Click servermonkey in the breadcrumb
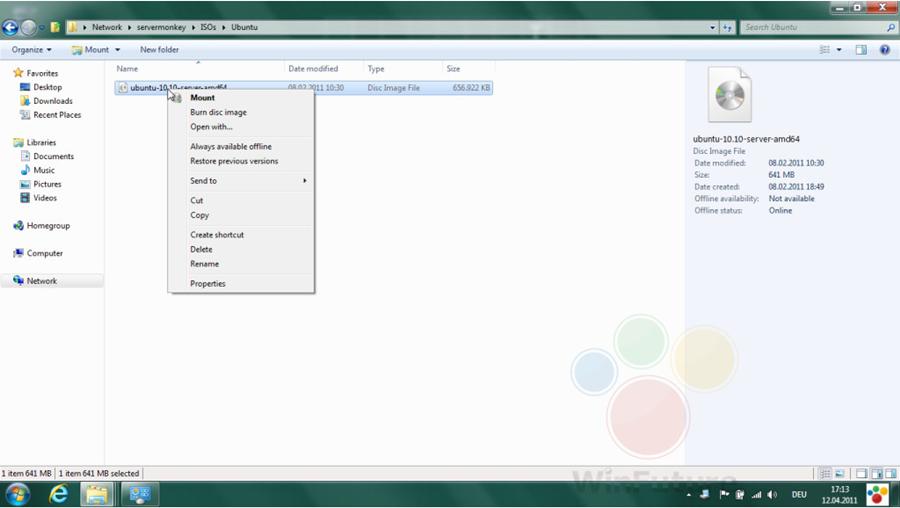Image resolution: width=900 pixels, height=508 pixels. (x=161, y=27)
